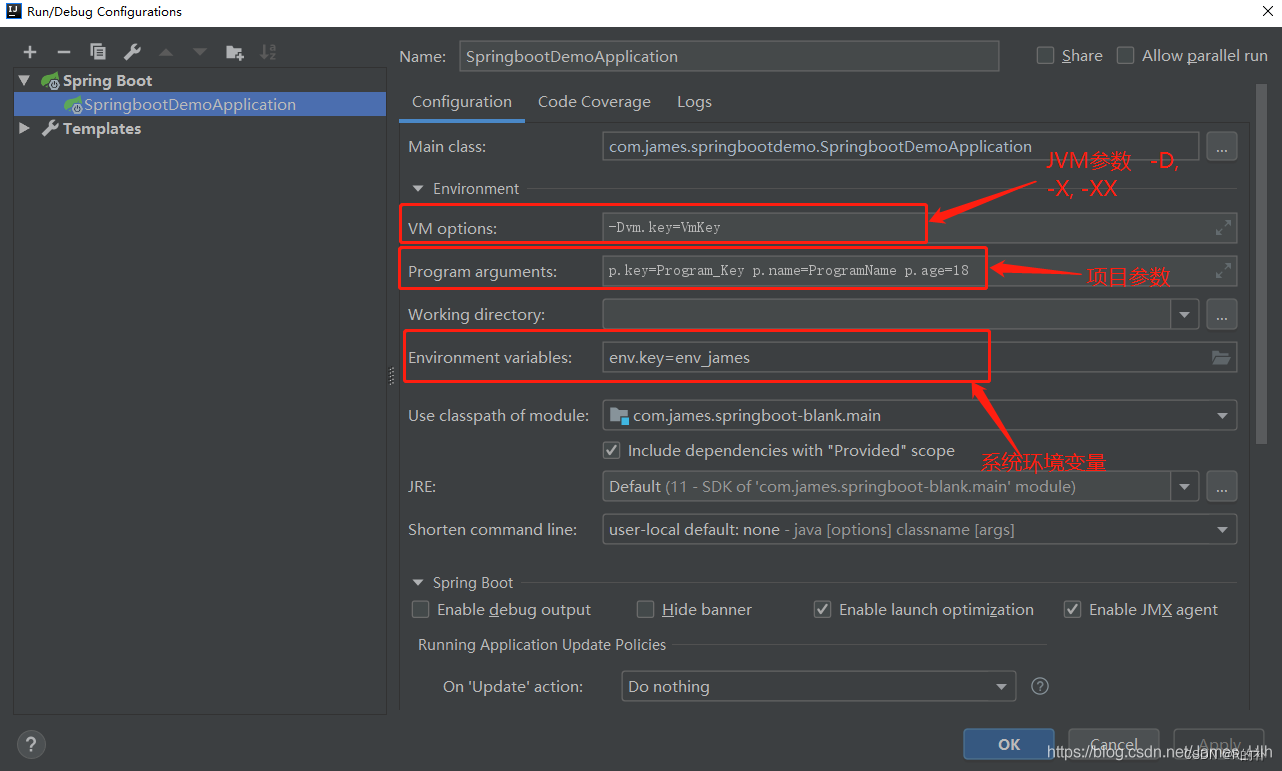Create new folder for configurations
Image resolution: width=1282 pixels, height=771 pixels.
[x=234, y=52]
